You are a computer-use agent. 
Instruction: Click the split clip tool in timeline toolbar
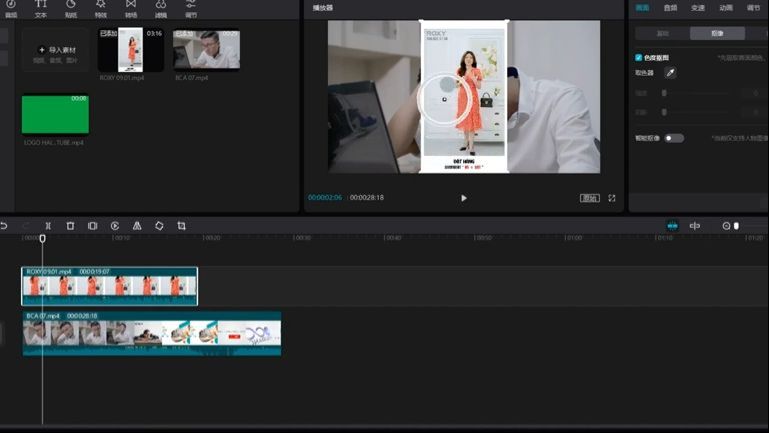[x=48, y=226]
